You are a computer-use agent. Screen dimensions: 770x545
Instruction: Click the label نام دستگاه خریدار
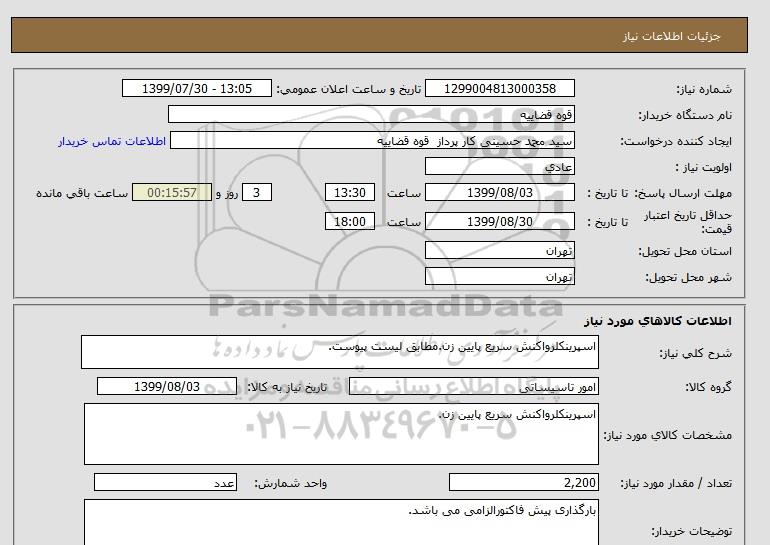[x=685, y=115]
